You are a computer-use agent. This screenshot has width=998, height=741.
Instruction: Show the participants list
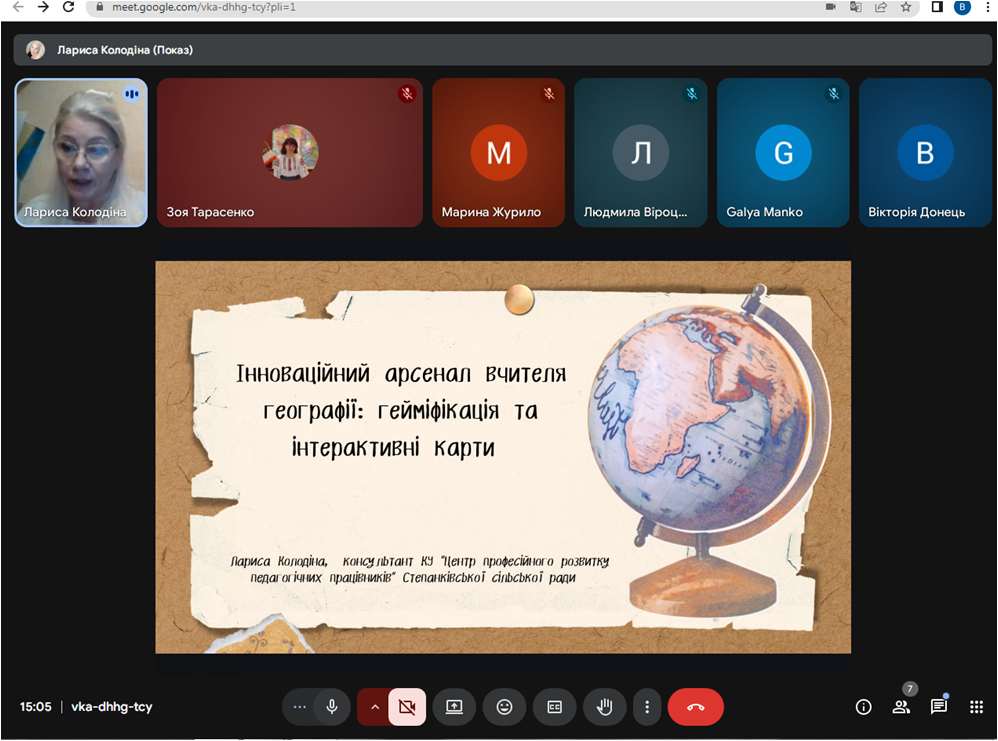pos(901,707)
